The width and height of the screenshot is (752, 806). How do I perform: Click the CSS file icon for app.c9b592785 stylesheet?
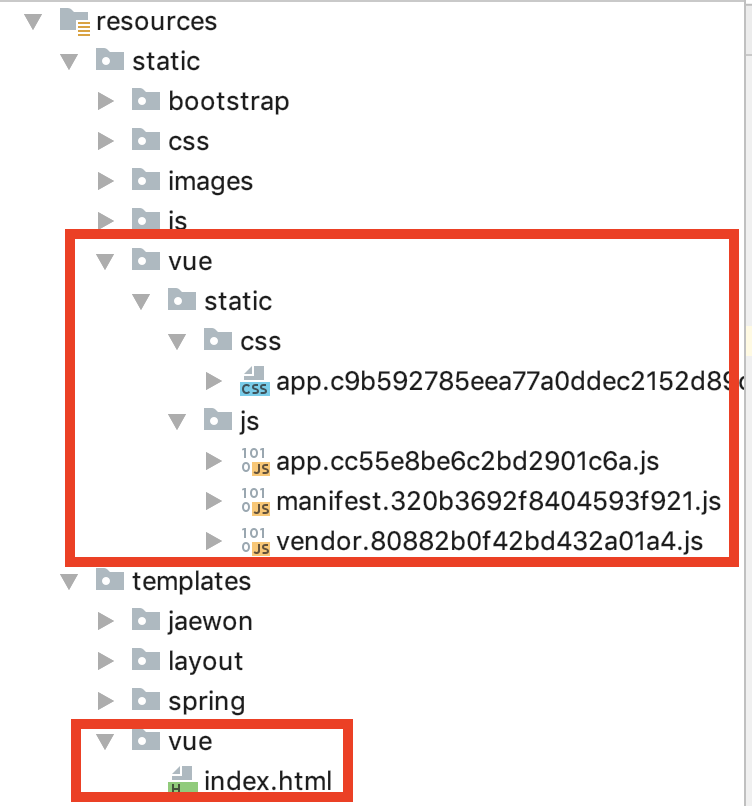pos(254,381)
